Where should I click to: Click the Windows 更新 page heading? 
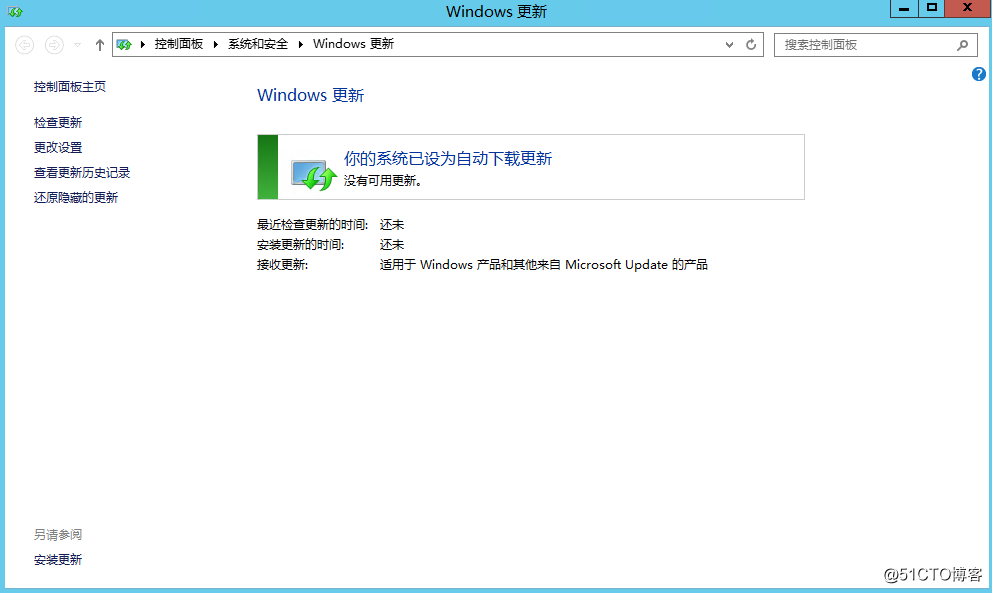(311, 95)
